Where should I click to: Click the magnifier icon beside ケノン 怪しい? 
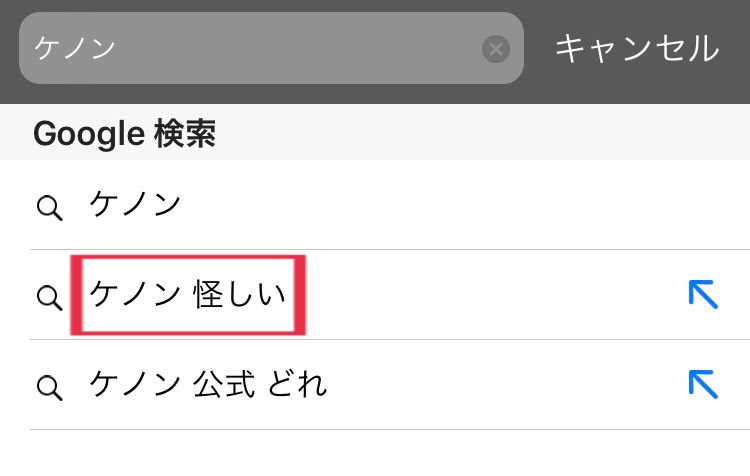[x=49, y=298]
